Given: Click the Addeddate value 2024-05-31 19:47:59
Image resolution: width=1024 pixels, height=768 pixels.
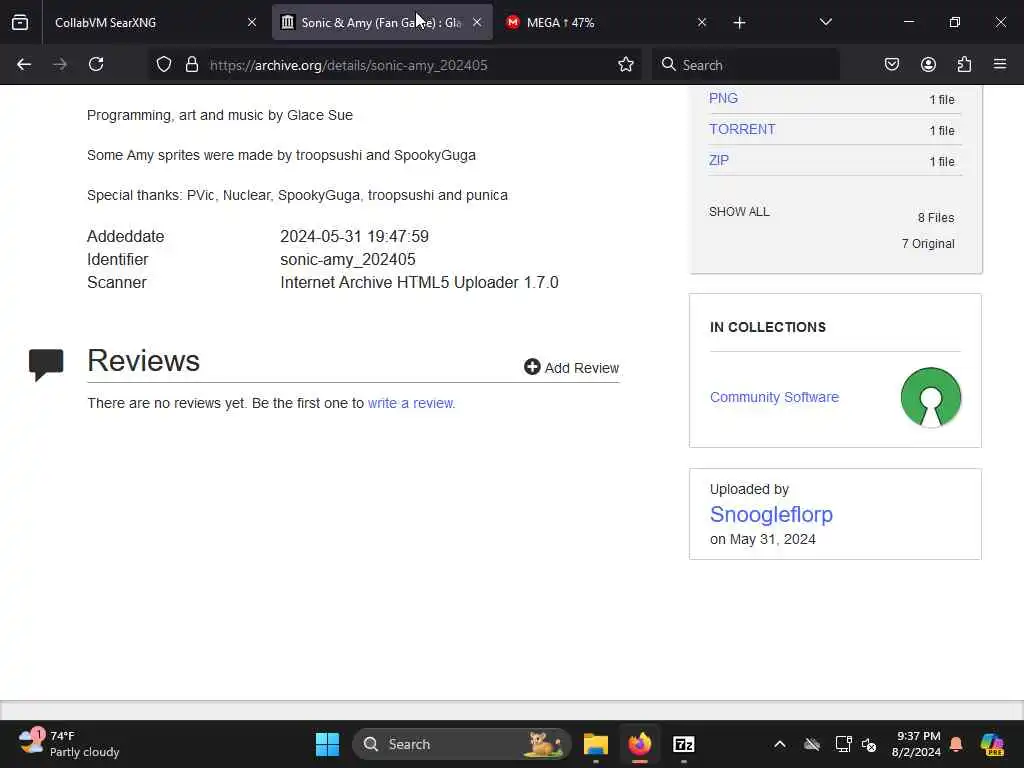Looking at the screenshot, I should point(354,236).
